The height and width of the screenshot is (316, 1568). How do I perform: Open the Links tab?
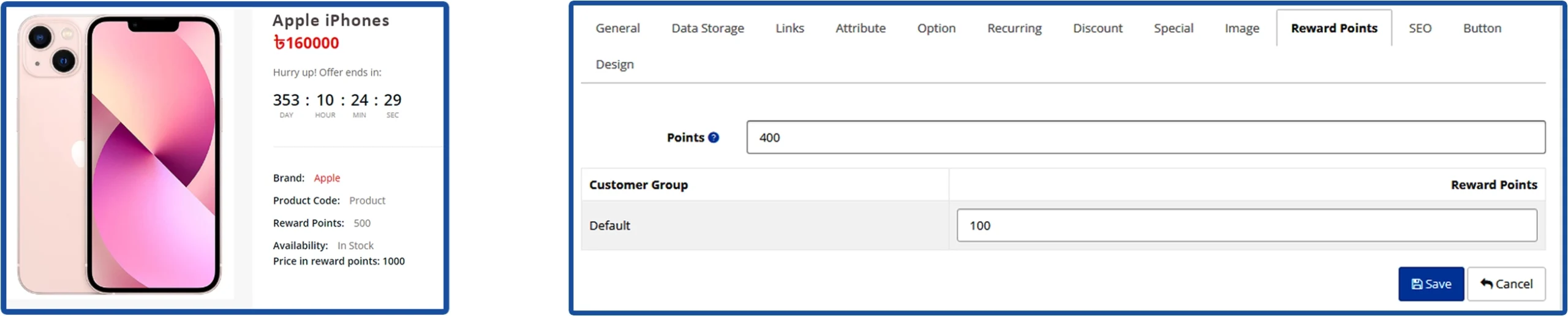[x=790, y=28]
